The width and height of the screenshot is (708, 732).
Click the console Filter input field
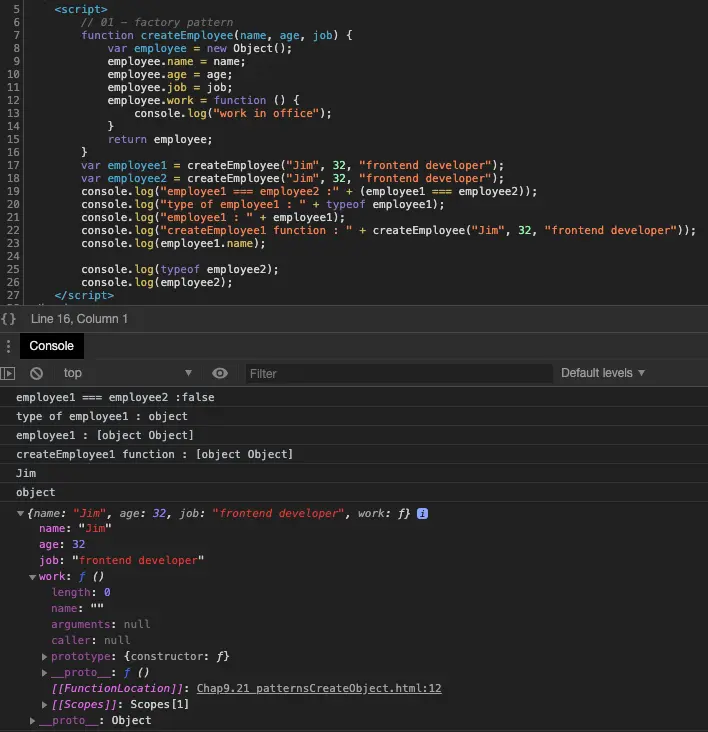pos(399,373)
